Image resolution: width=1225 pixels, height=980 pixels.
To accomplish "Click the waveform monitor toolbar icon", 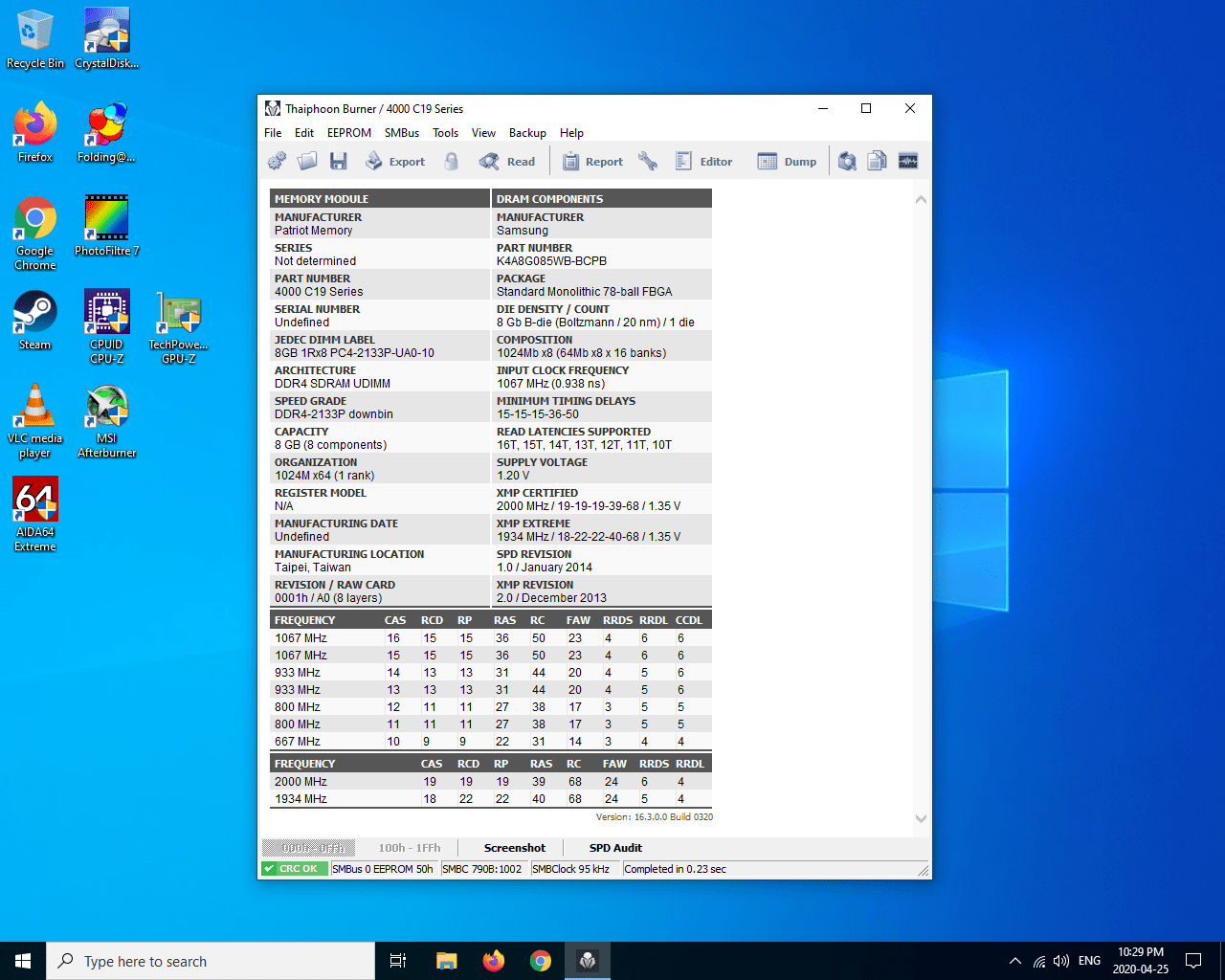I will point(908,162).
